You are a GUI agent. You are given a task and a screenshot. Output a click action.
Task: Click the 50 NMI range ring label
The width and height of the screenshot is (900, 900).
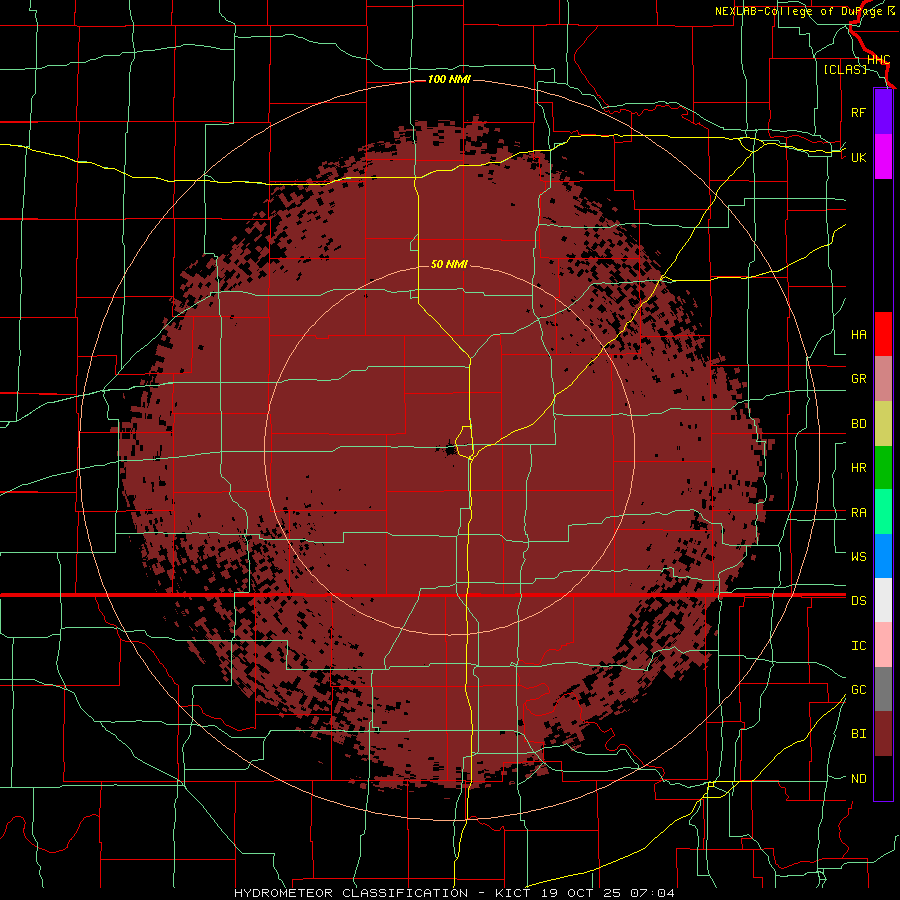pos(449,264)
